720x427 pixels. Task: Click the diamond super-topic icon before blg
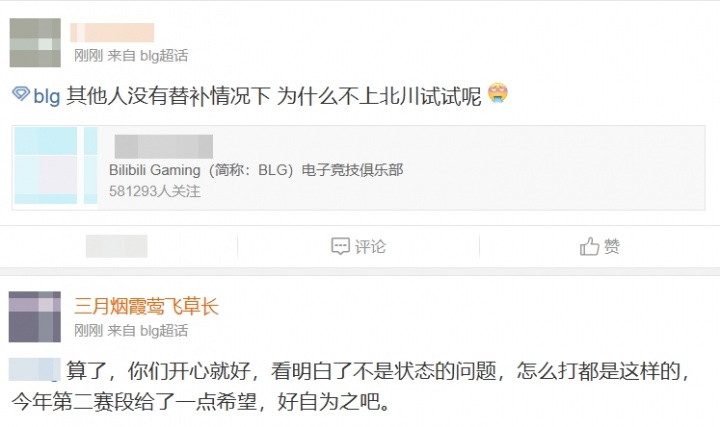21,94
